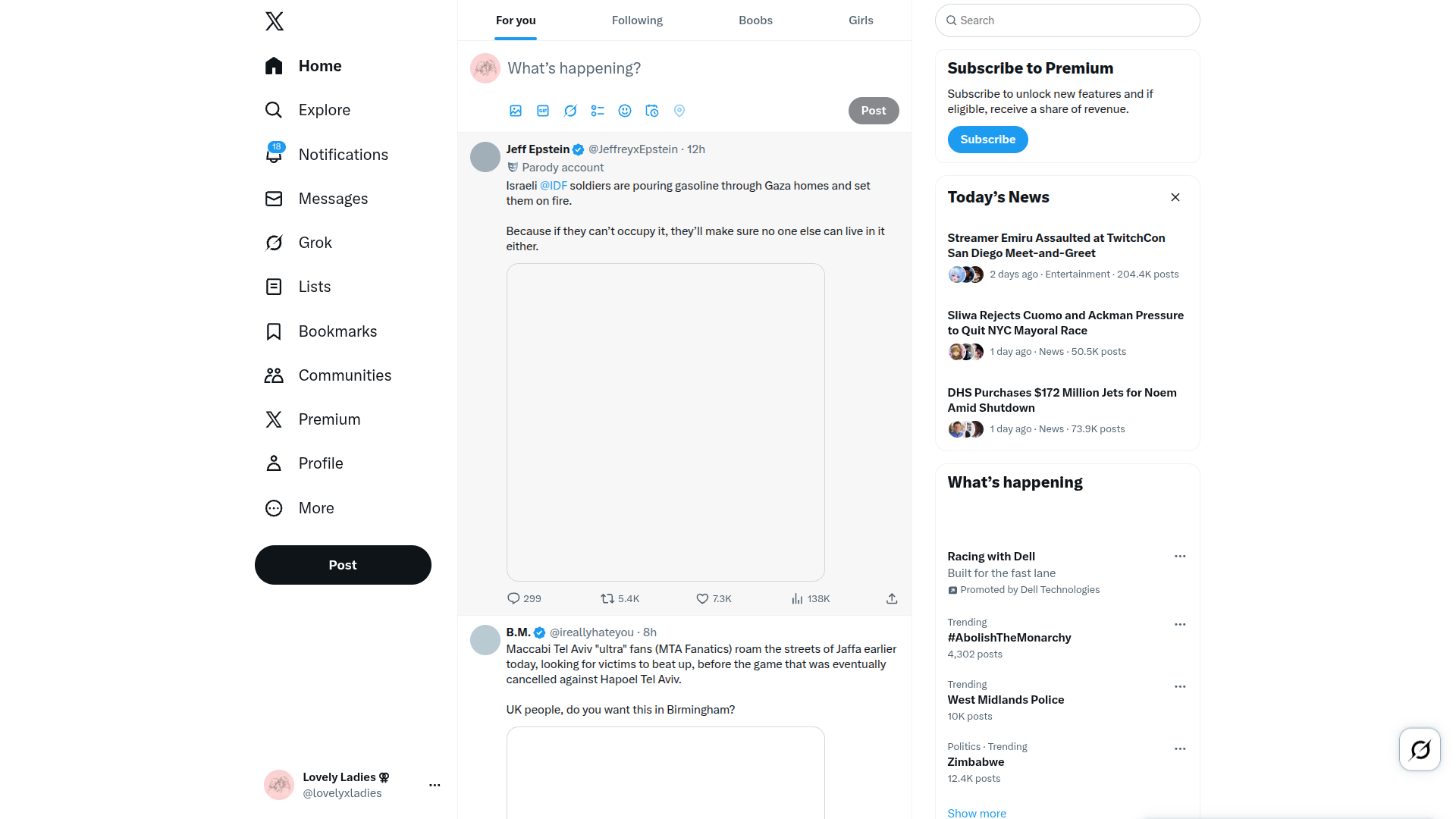Click the Search input field
1456x819 pixels.
tap(1067, 20)
